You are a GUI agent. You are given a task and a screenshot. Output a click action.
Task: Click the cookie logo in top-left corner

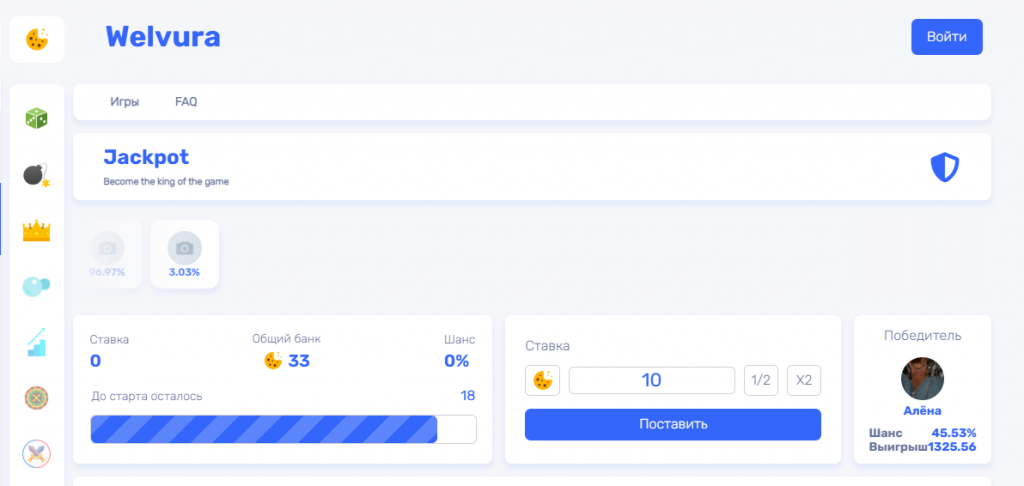pos(37,39)
